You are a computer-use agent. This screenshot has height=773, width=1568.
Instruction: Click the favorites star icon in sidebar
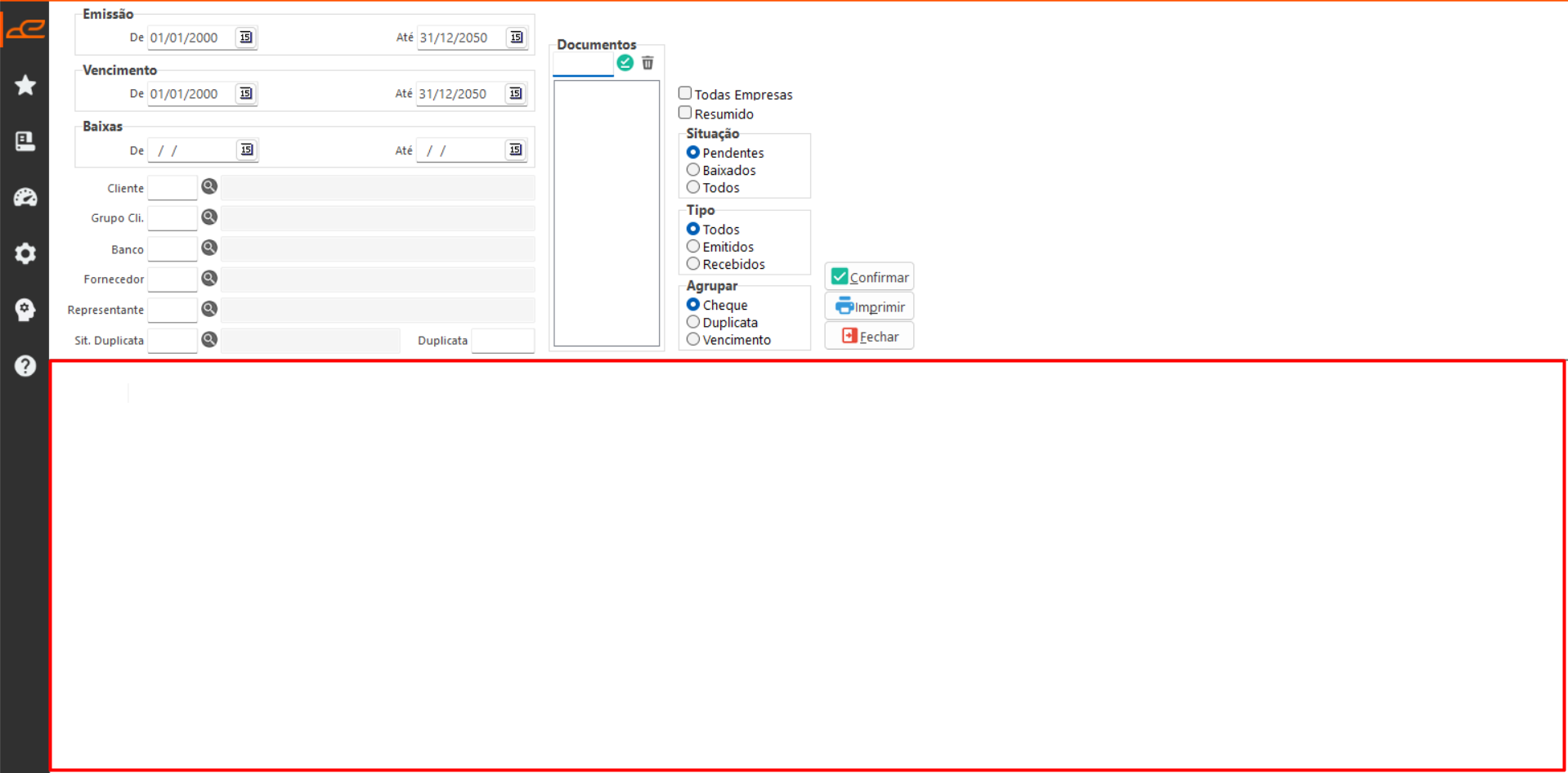(25, 85)
